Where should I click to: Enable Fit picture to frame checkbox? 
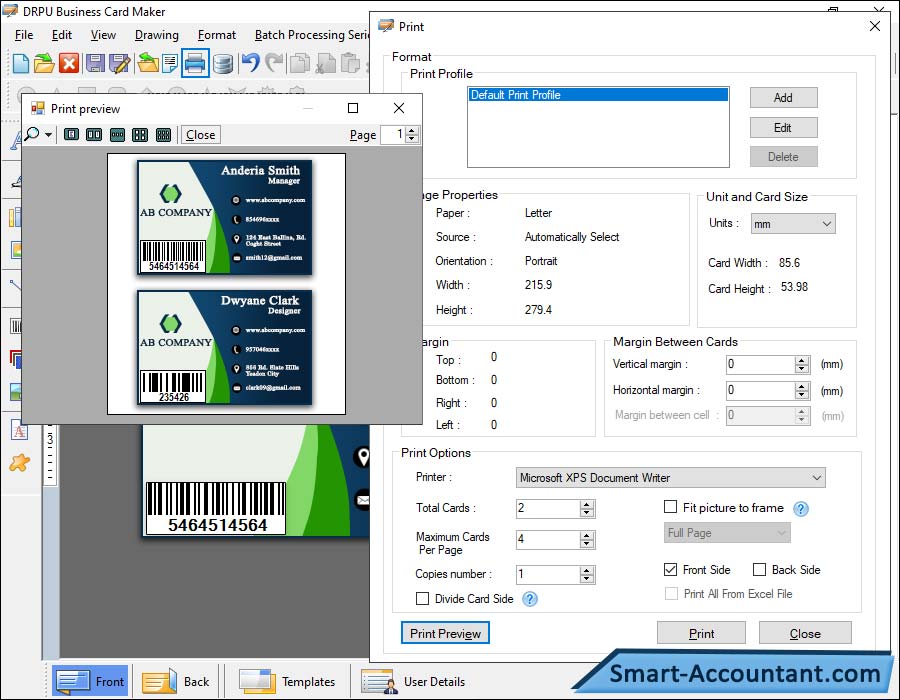pyautogui.click(x=670, y=507)
